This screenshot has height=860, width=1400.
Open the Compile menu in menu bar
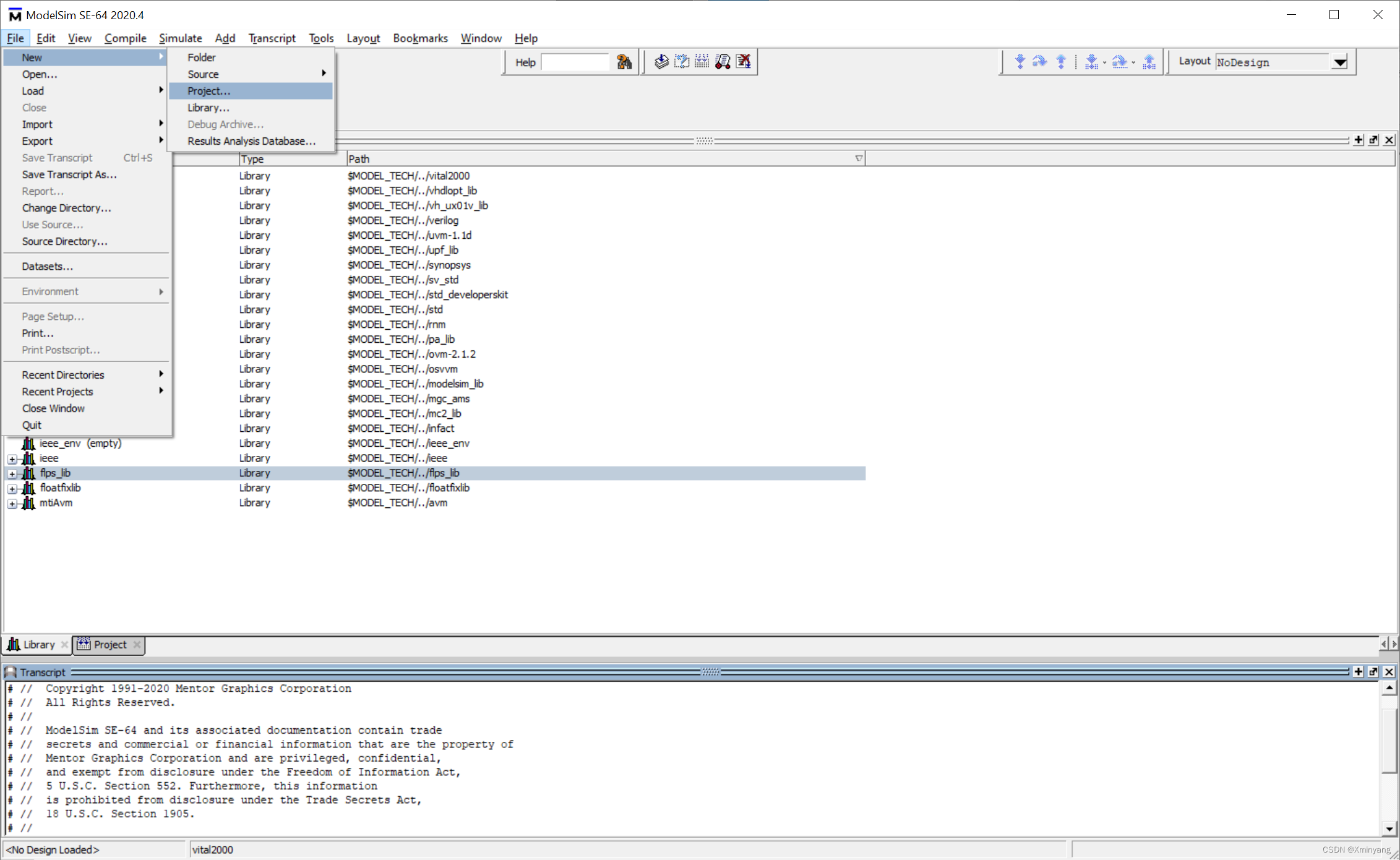click(125, 38)
